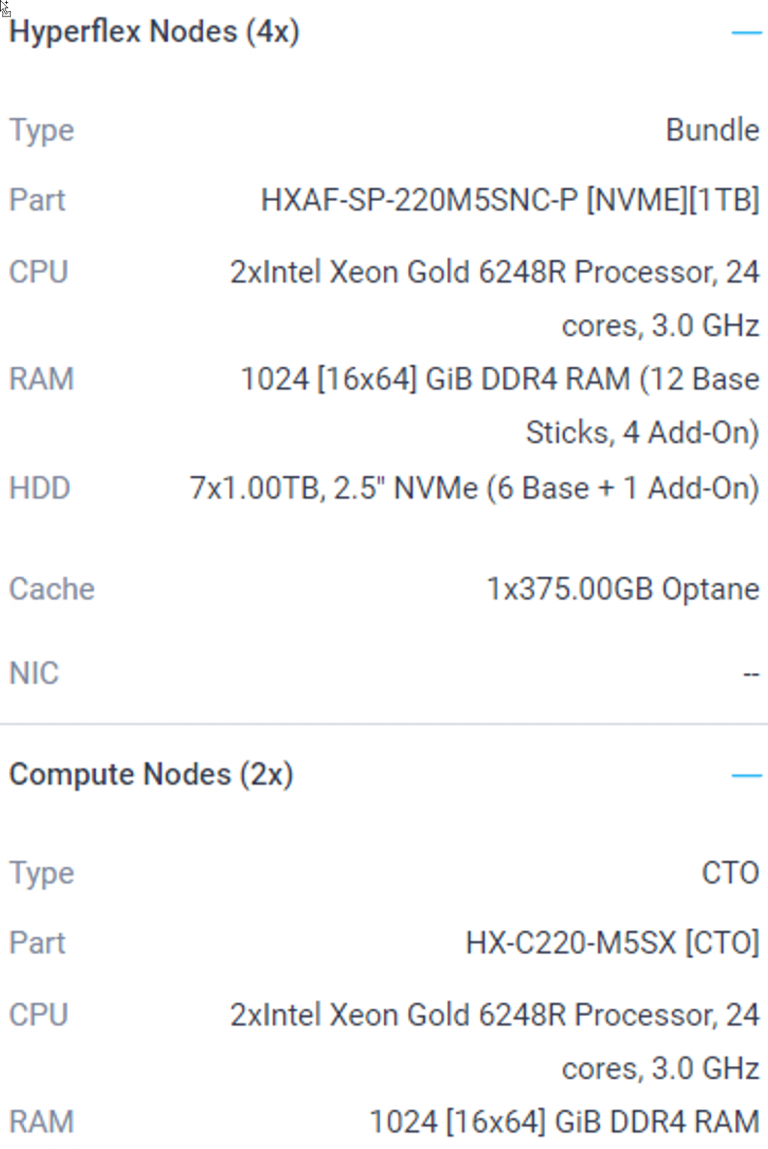The image size is (768, 1149).
Task: Click the Bundle type value
Action: pos(712,130)
